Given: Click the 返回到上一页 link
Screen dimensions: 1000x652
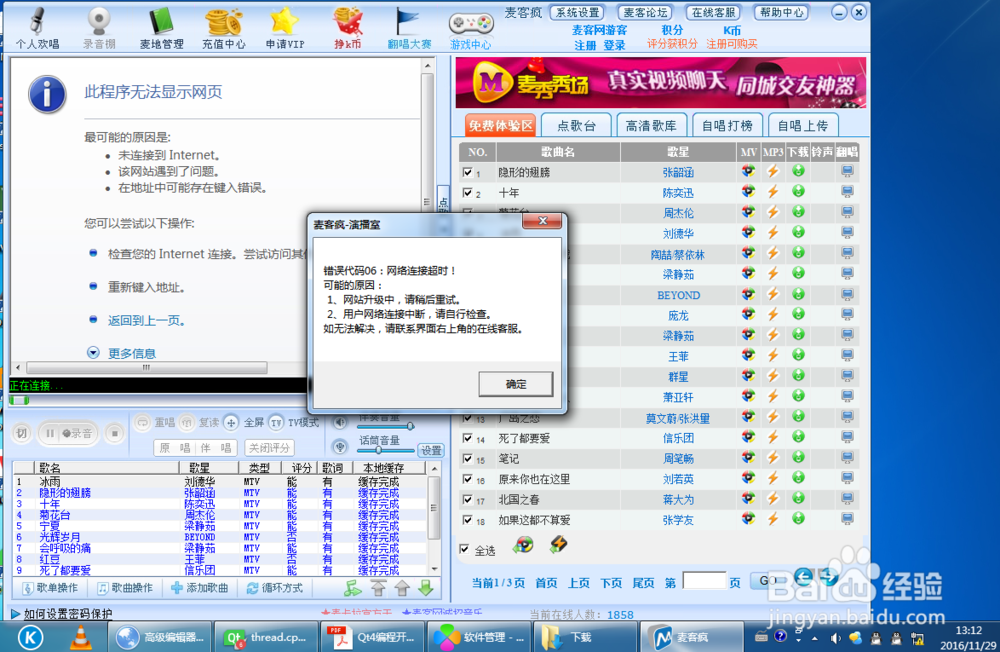Looking at the screenshot, I should coord(146,320).
